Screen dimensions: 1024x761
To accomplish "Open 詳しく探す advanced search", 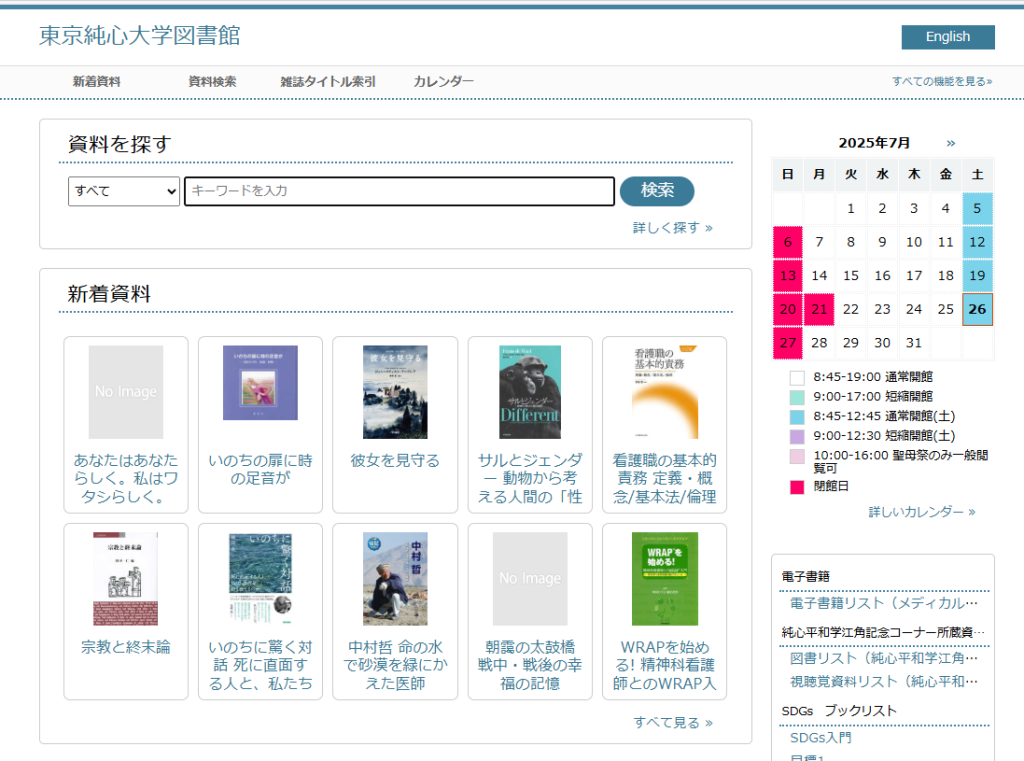I will (672, 228).
